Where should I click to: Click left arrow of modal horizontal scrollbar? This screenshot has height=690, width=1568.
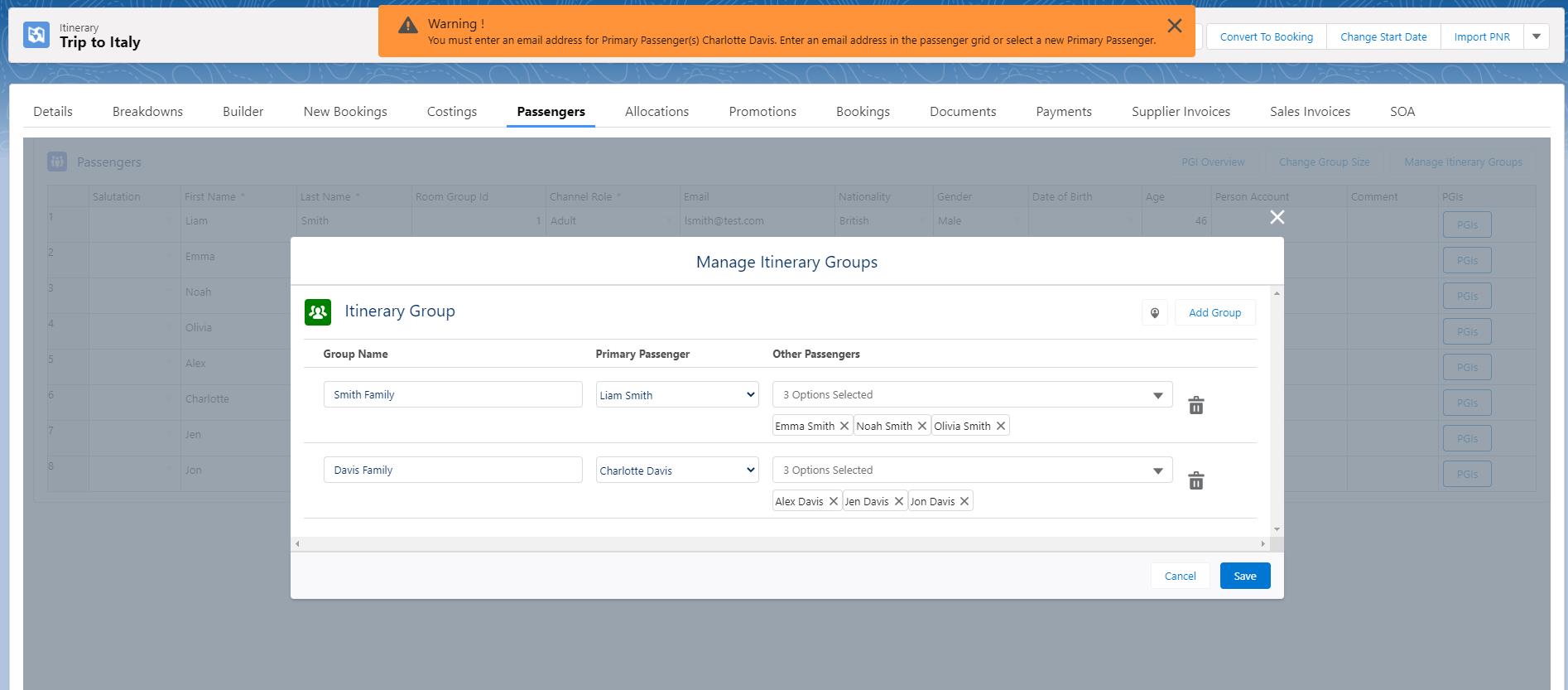tap(297, 544)
